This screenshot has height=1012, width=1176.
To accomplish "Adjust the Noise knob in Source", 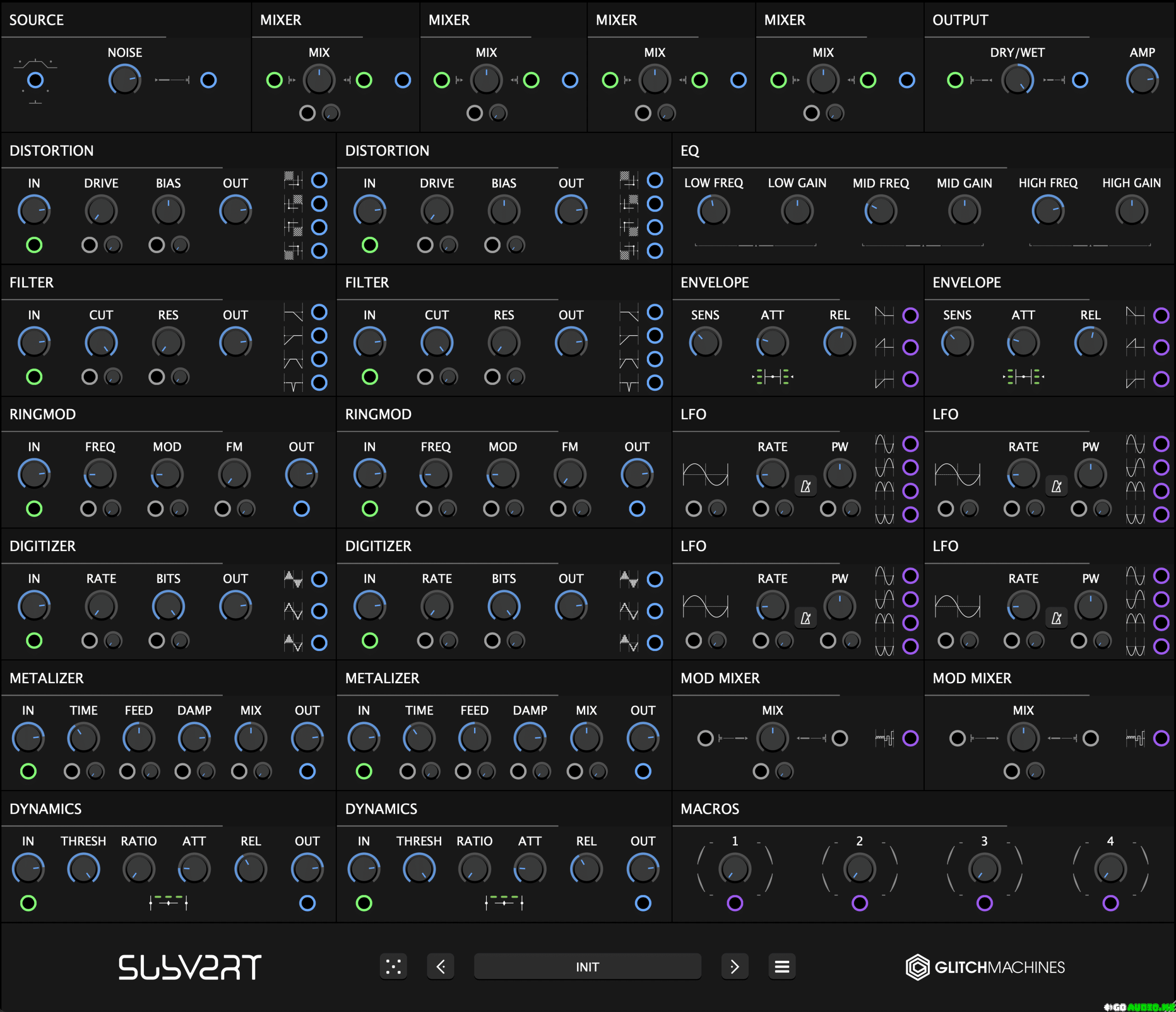I will point(125,80).
